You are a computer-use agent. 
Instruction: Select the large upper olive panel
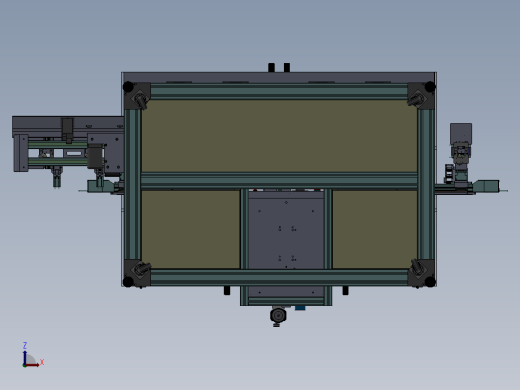(x=279, y=136)
